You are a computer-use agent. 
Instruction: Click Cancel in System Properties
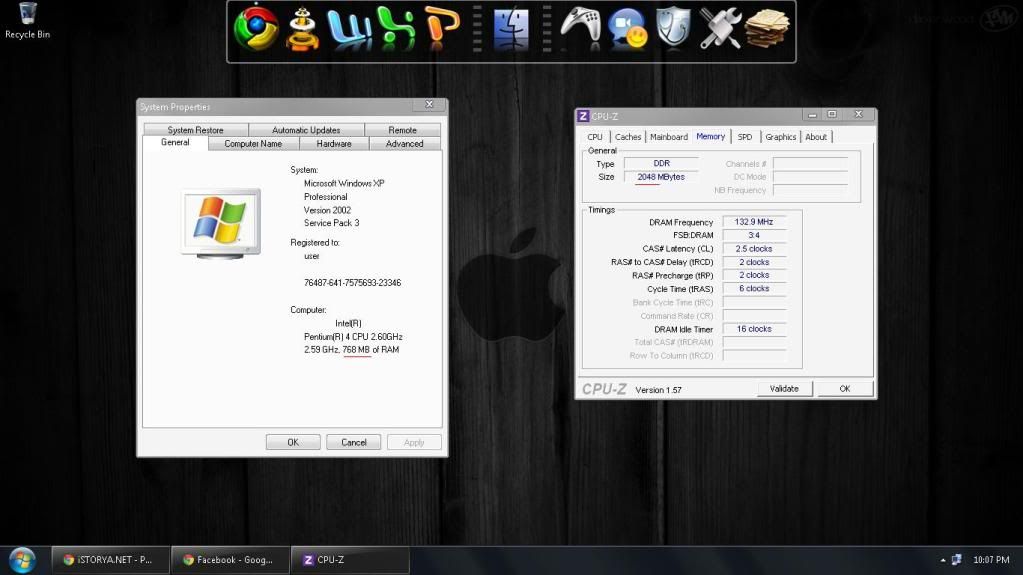click(354, 443)
